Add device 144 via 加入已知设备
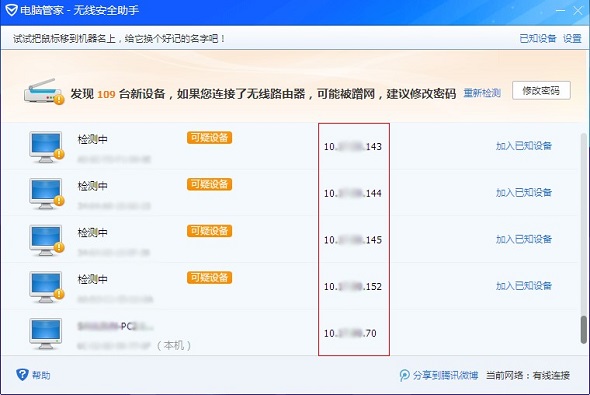Screen dimensions: 590x395 point(524,193)
